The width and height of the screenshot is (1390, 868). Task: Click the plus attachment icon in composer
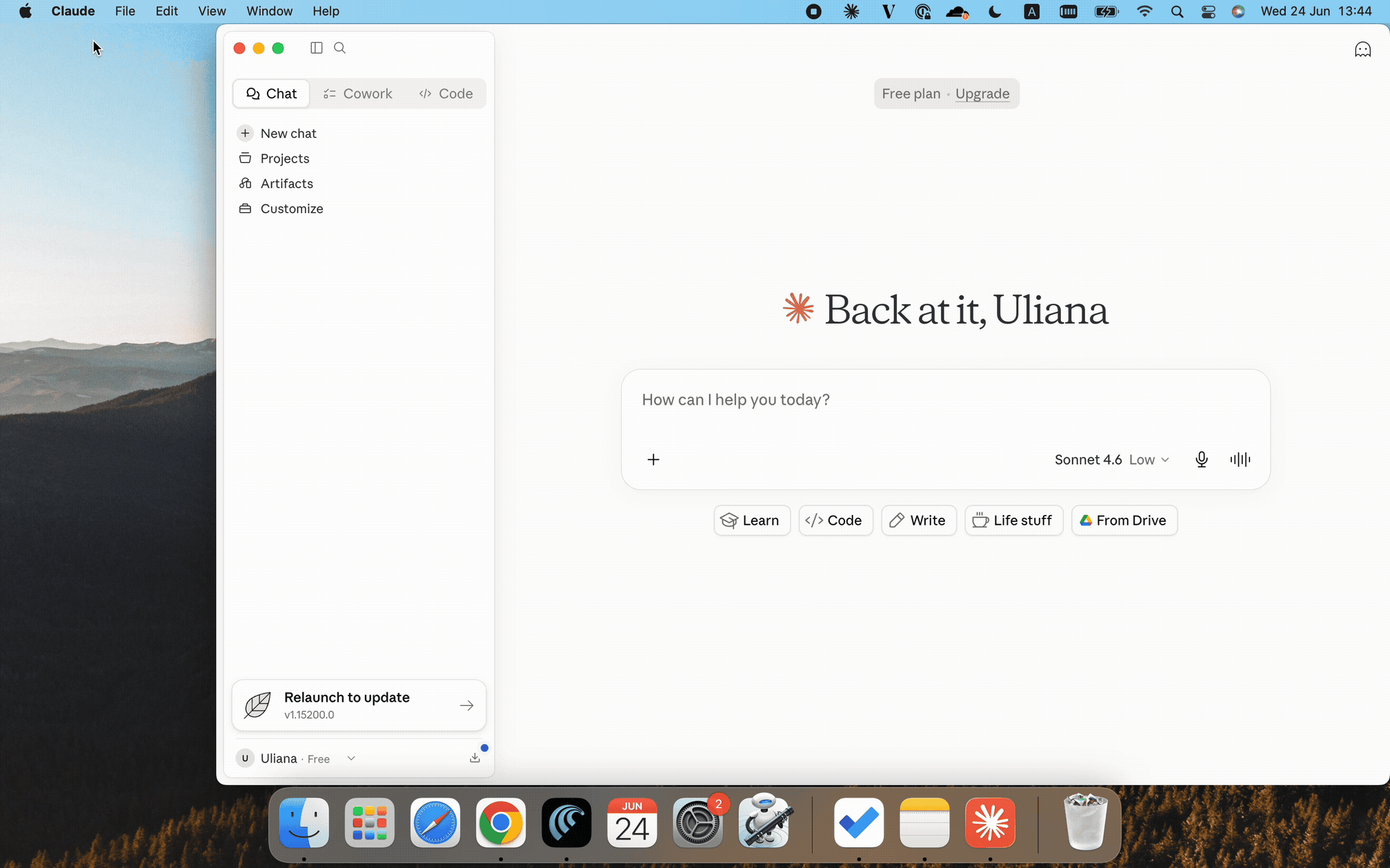[653, 459]
